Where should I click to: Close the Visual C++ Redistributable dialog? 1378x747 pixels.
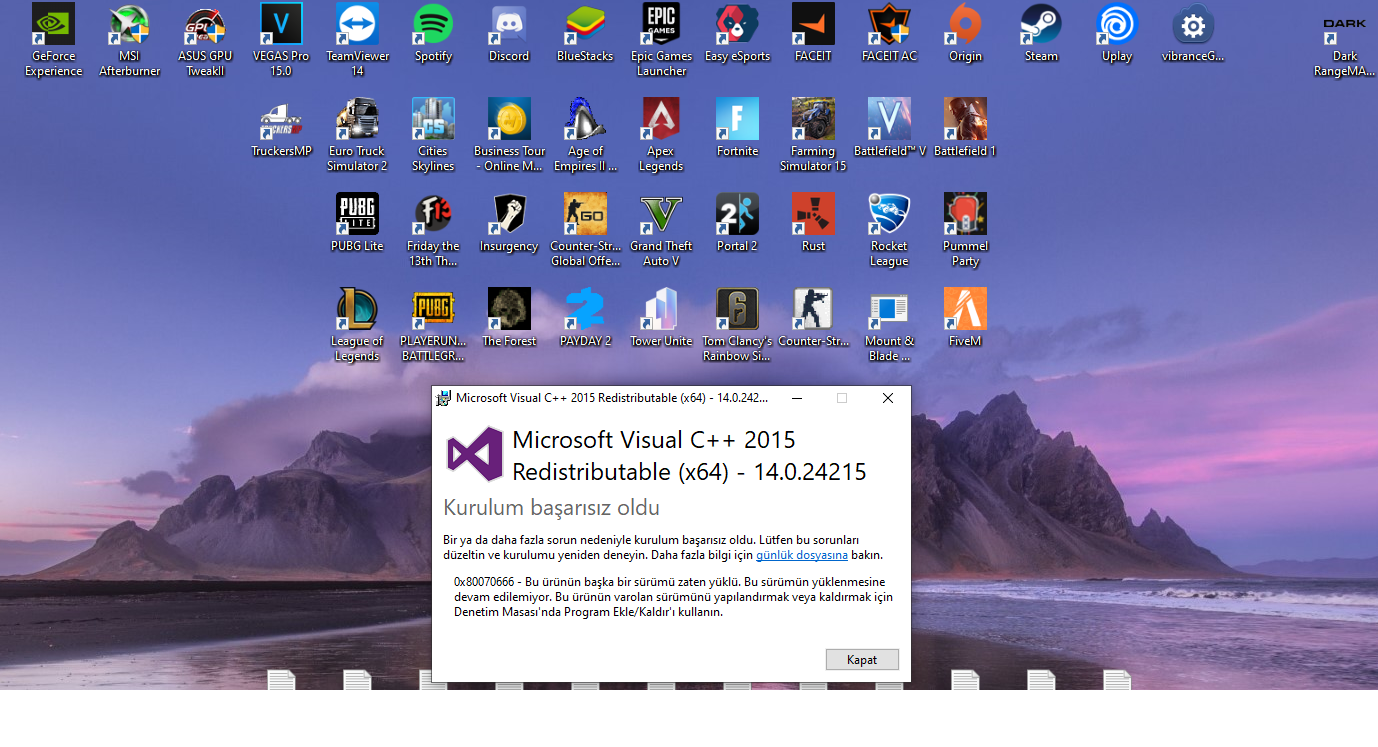(888, 398)
